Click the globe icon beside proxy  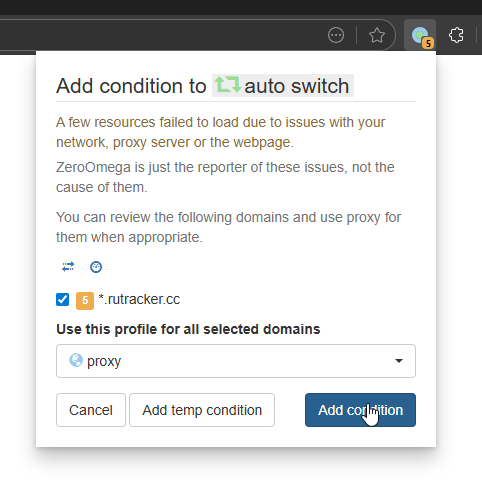76,360
